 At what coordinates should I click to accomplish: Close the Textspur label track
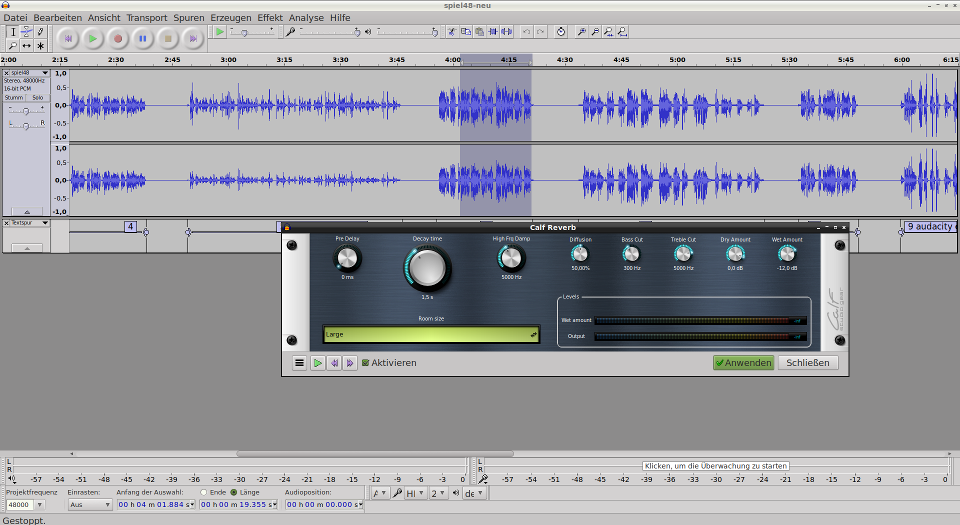click(7, 223)
